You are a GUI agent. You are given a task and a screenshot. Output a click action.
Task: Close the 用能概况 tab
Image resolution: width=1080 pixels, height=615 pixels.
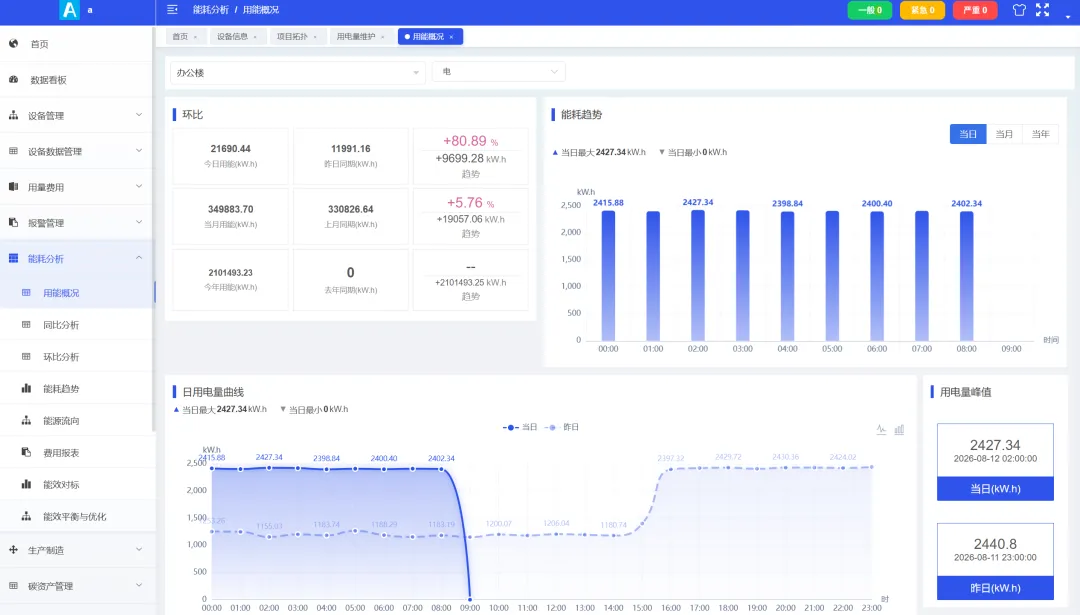451,37
